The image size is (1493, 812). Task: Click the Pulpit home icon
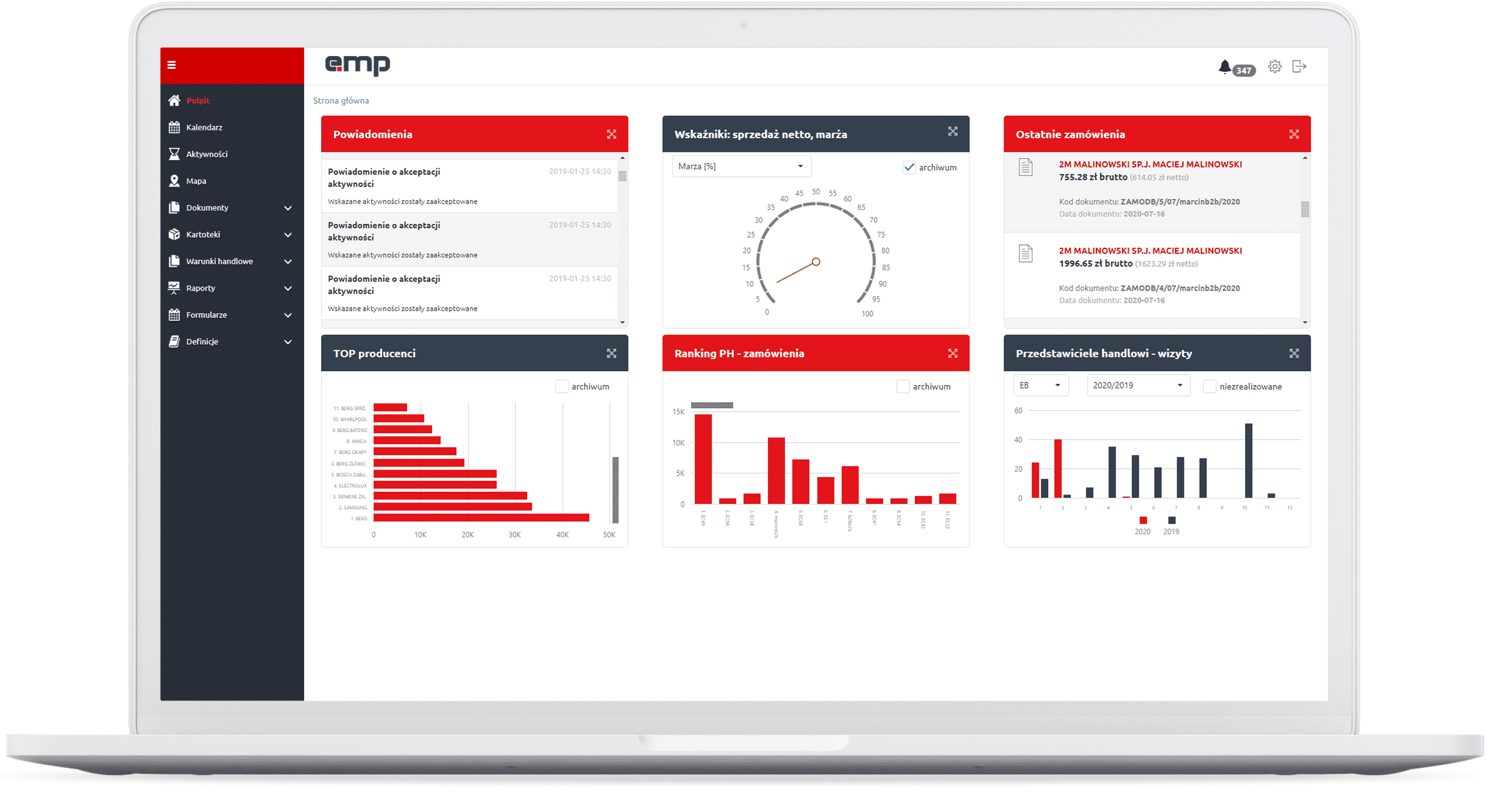(x=174, y=101)
